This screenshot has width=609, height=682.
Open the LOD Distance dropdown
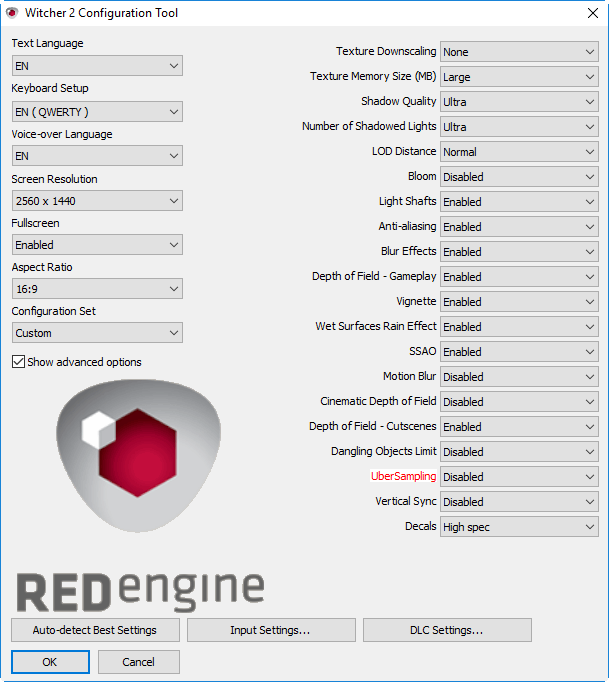click(519, 152)
